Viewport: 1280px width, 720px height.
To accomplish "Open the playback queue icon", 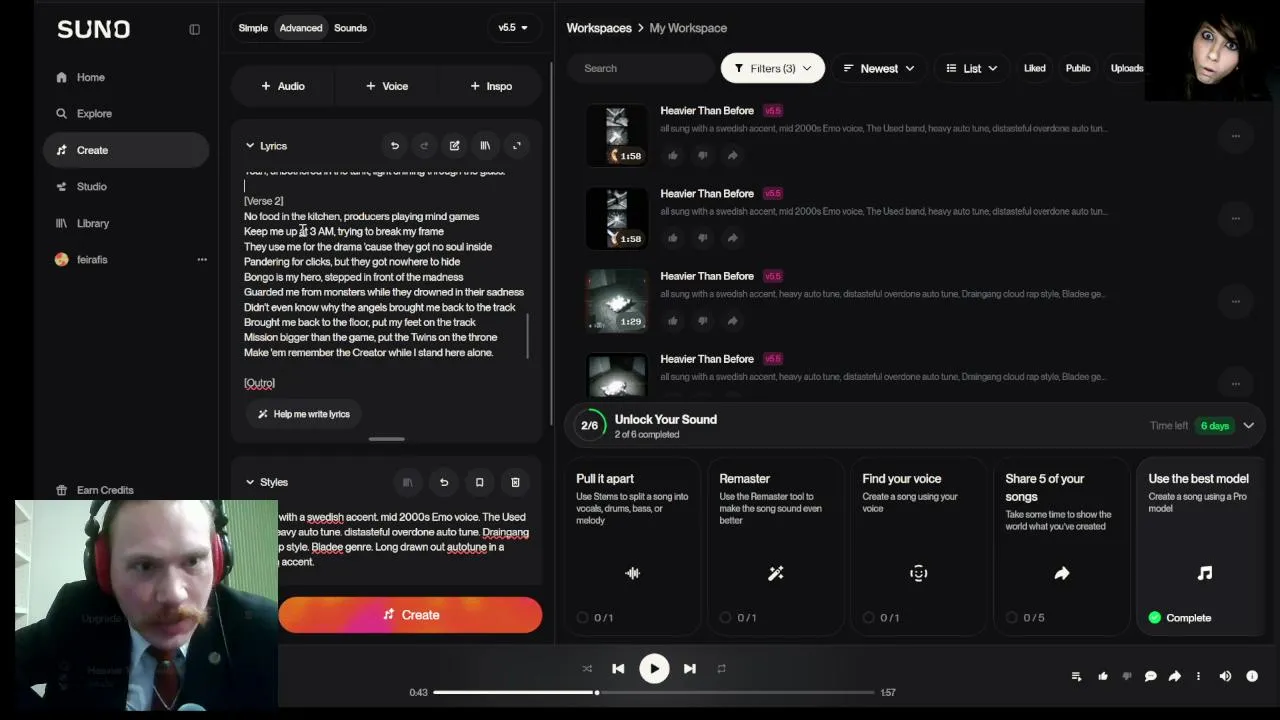I will click(1076, 677).
